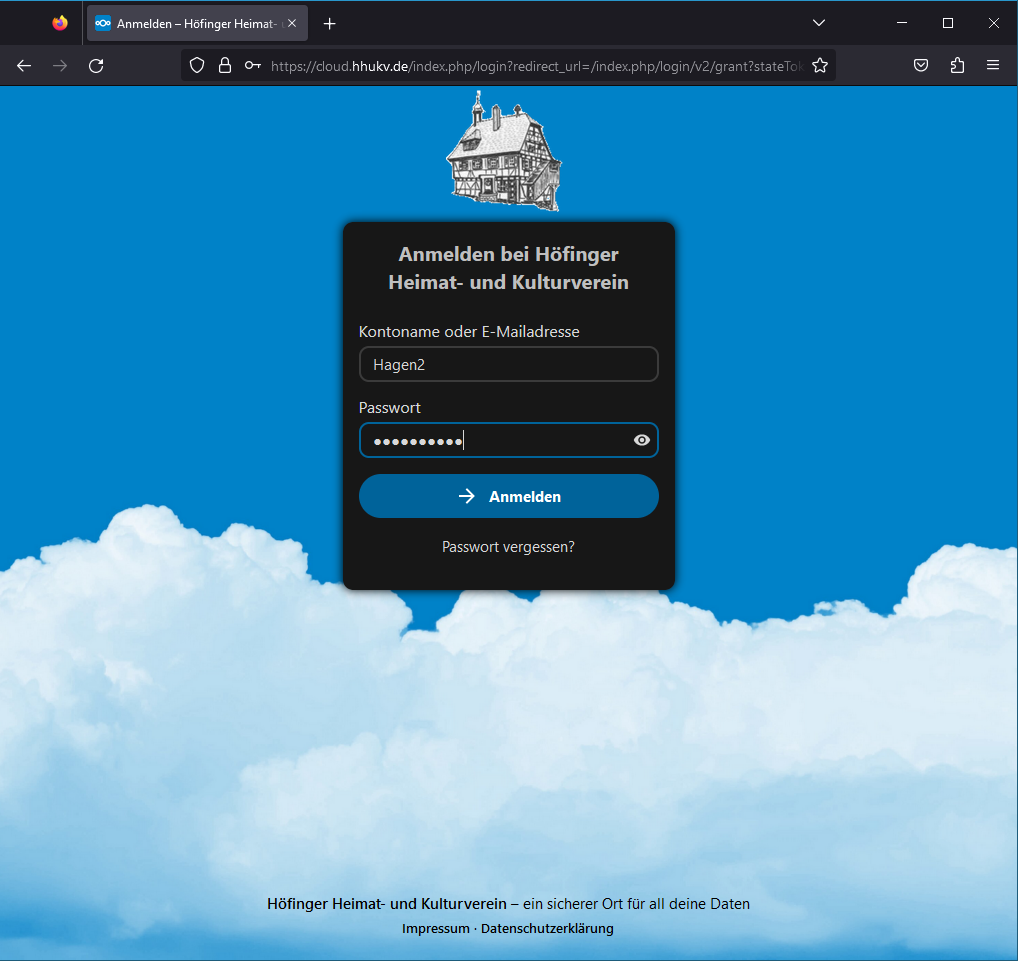
Task: Open a new tab with plus button
Action: pyautogui.click(x=330, y=24)
